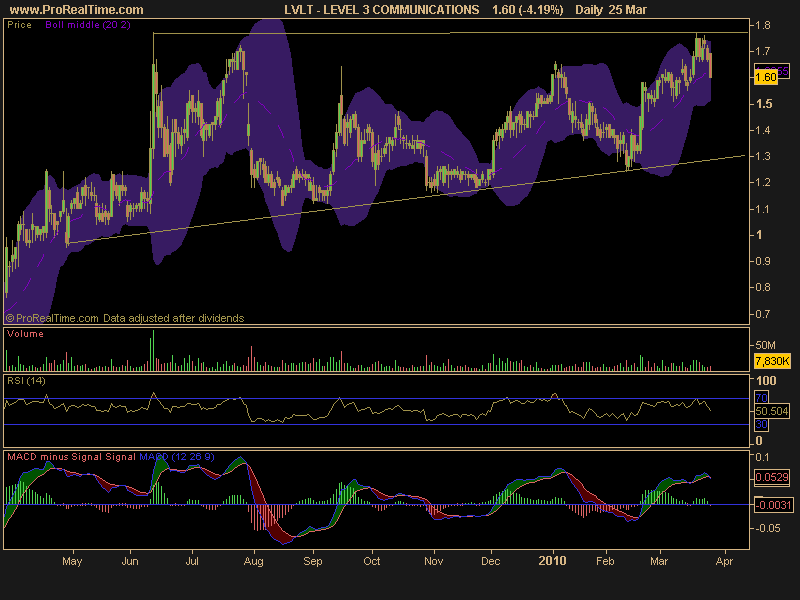Select the RSI (14) indicator label
This screenshot has width=800, height=600.
26,381
